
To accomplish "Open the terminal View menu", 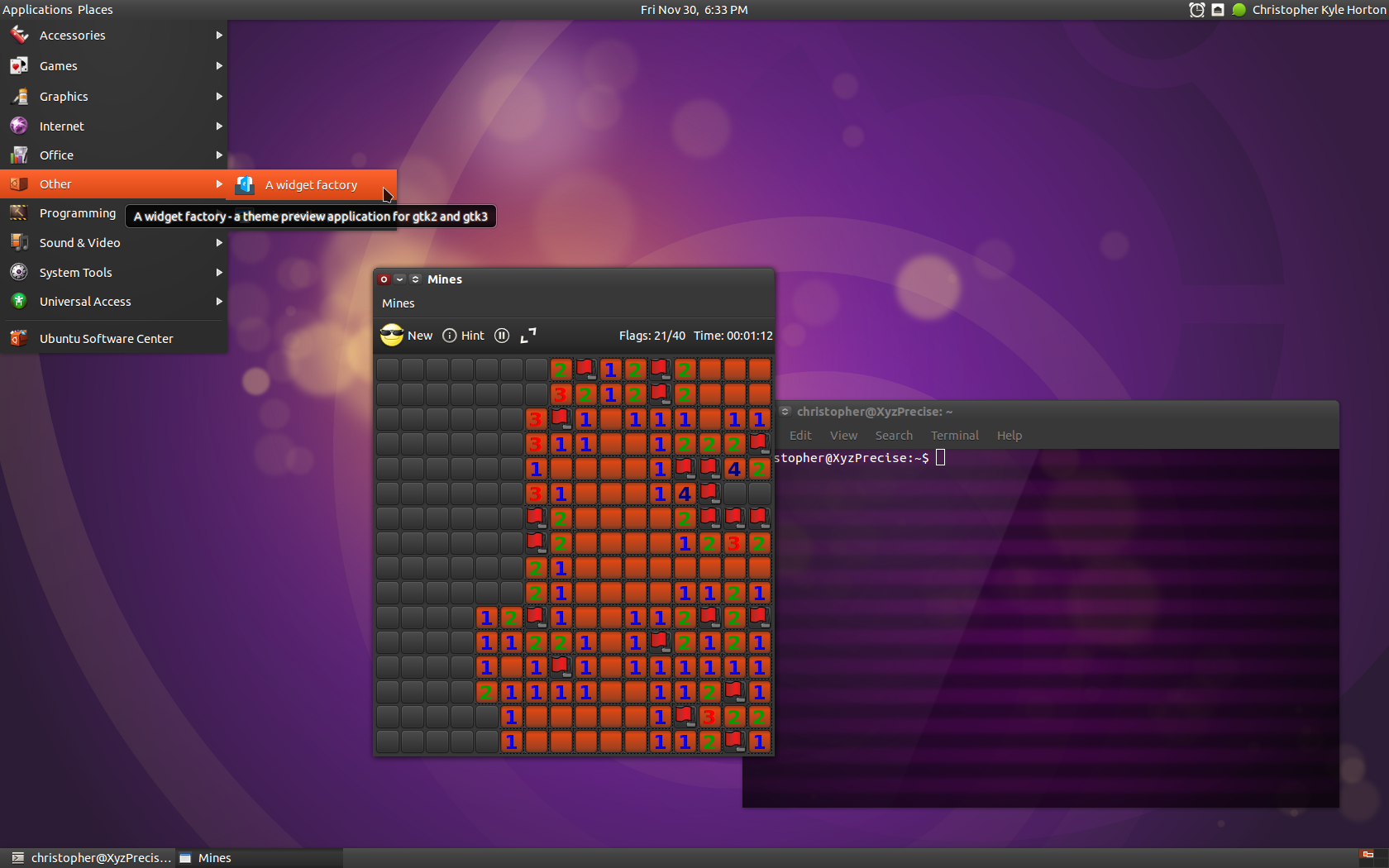I will (x=843, y=436).
